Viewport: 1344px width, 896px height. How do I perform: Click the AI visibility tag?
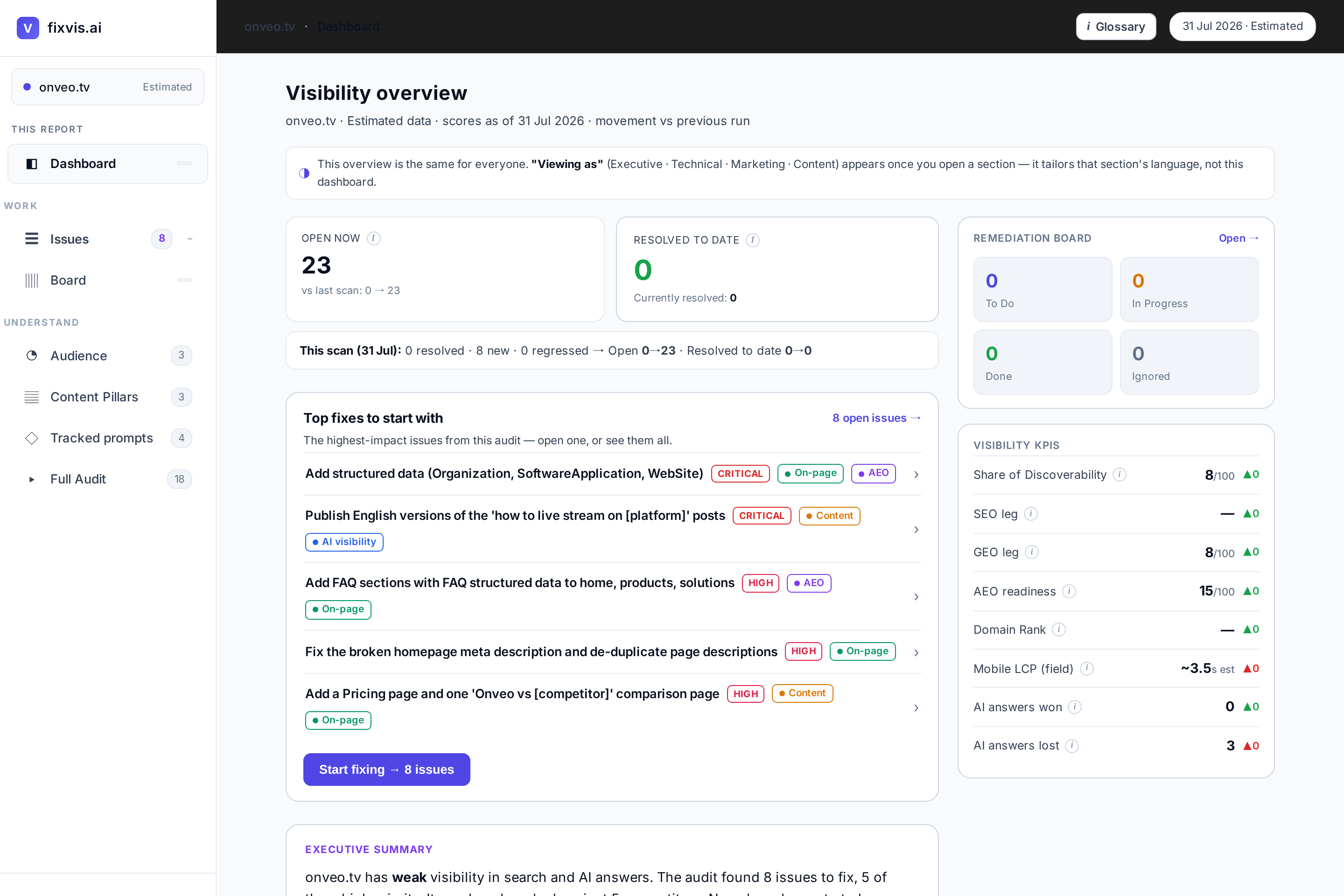(x=344, y=542)
